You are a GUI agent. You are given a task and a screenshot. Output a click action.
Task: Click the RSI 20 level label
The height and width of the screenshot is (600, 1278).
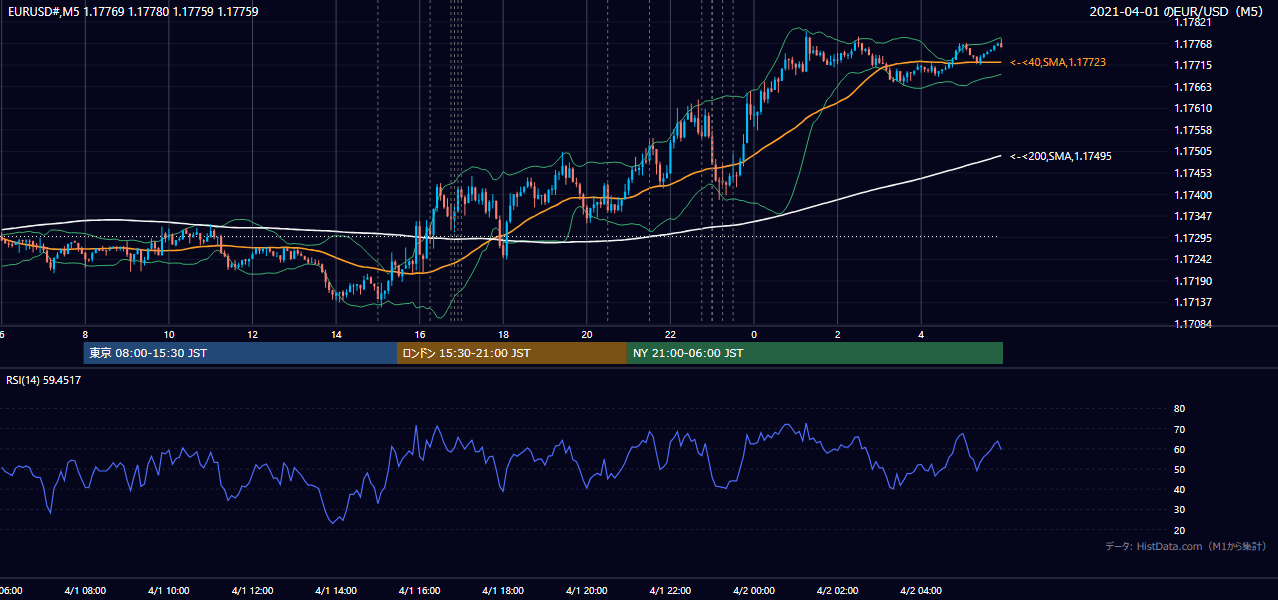[1179, 530]
